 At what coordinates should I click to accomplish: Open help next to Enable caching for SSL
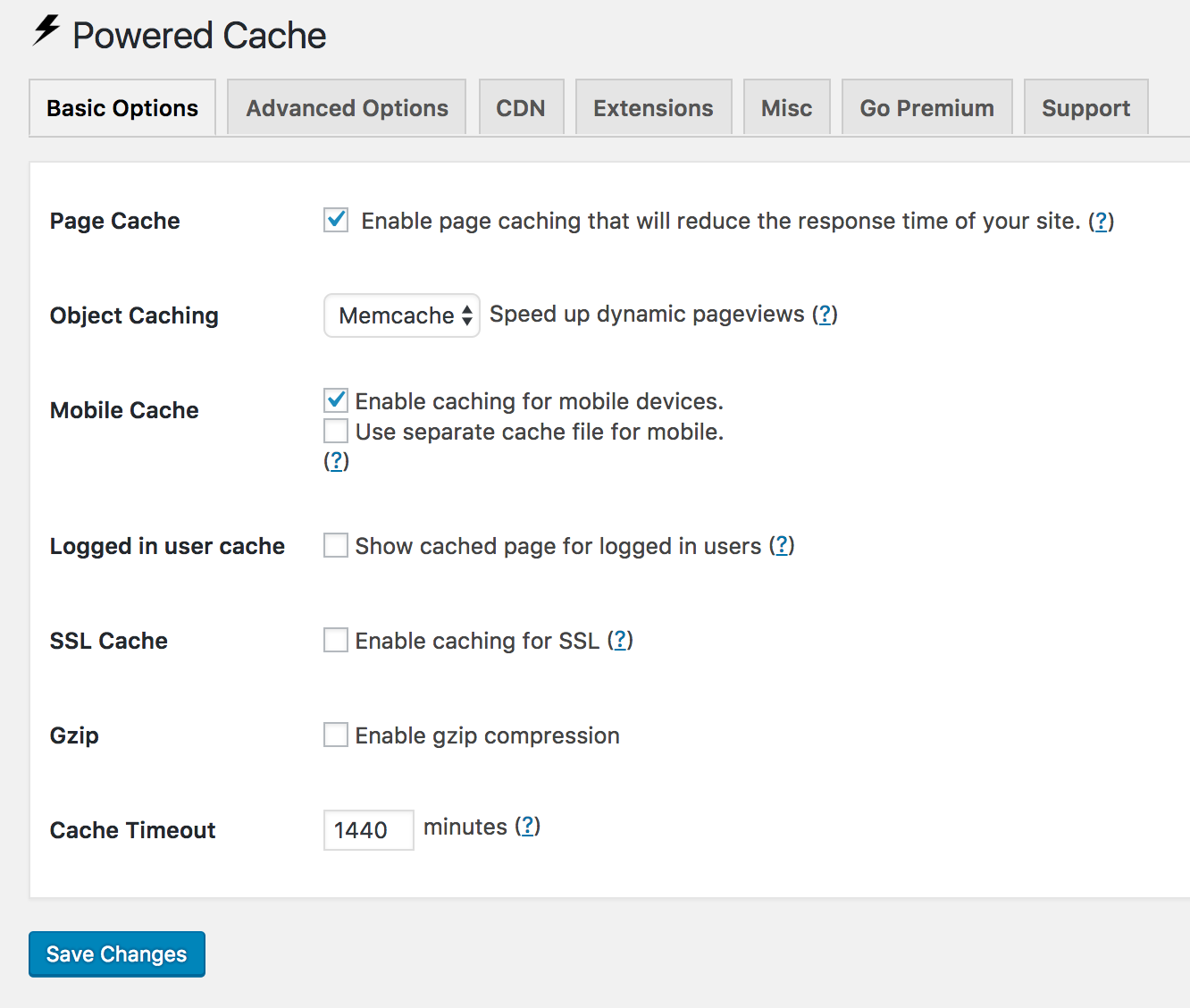tap(620, 640)
